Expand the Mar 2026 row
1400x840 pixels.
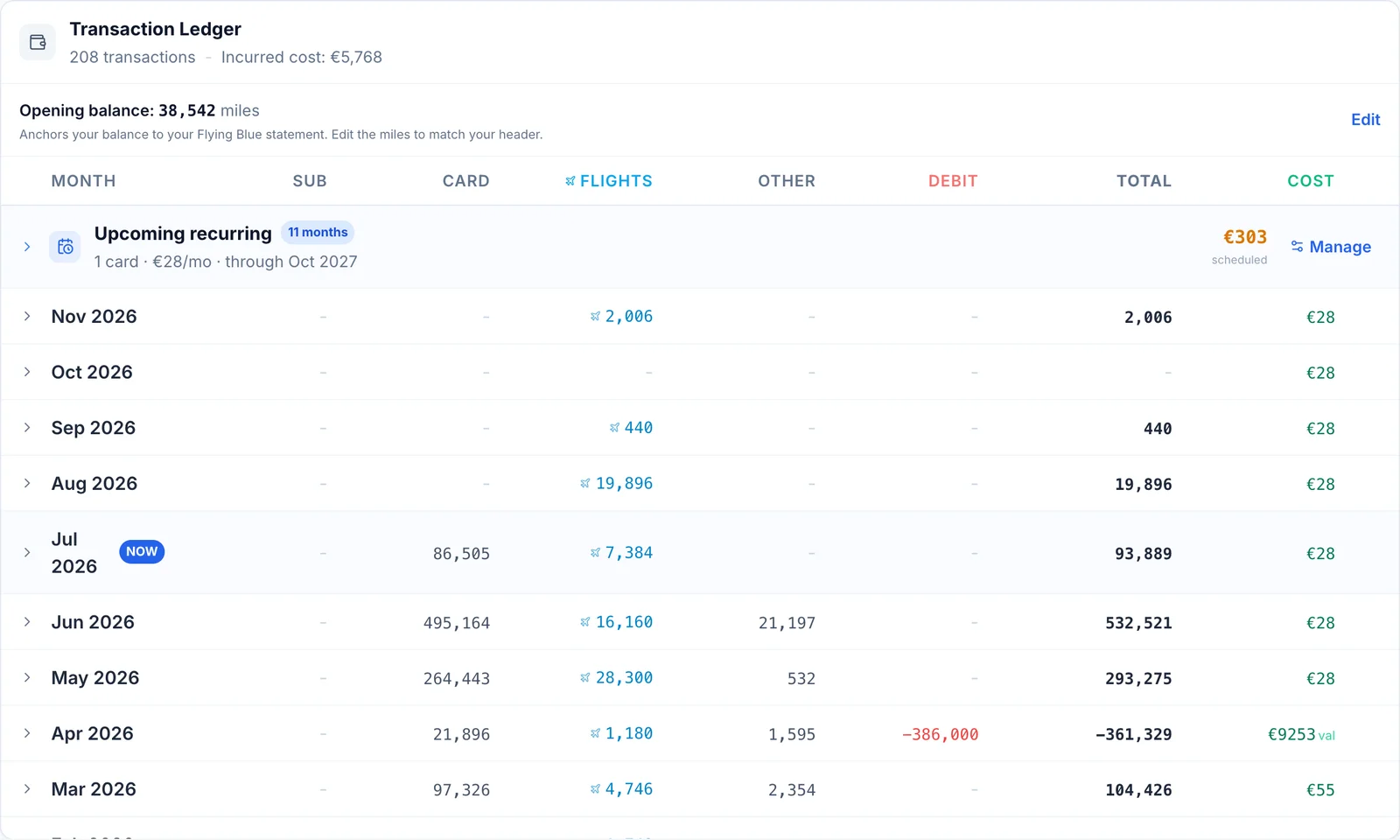point(27,788)
